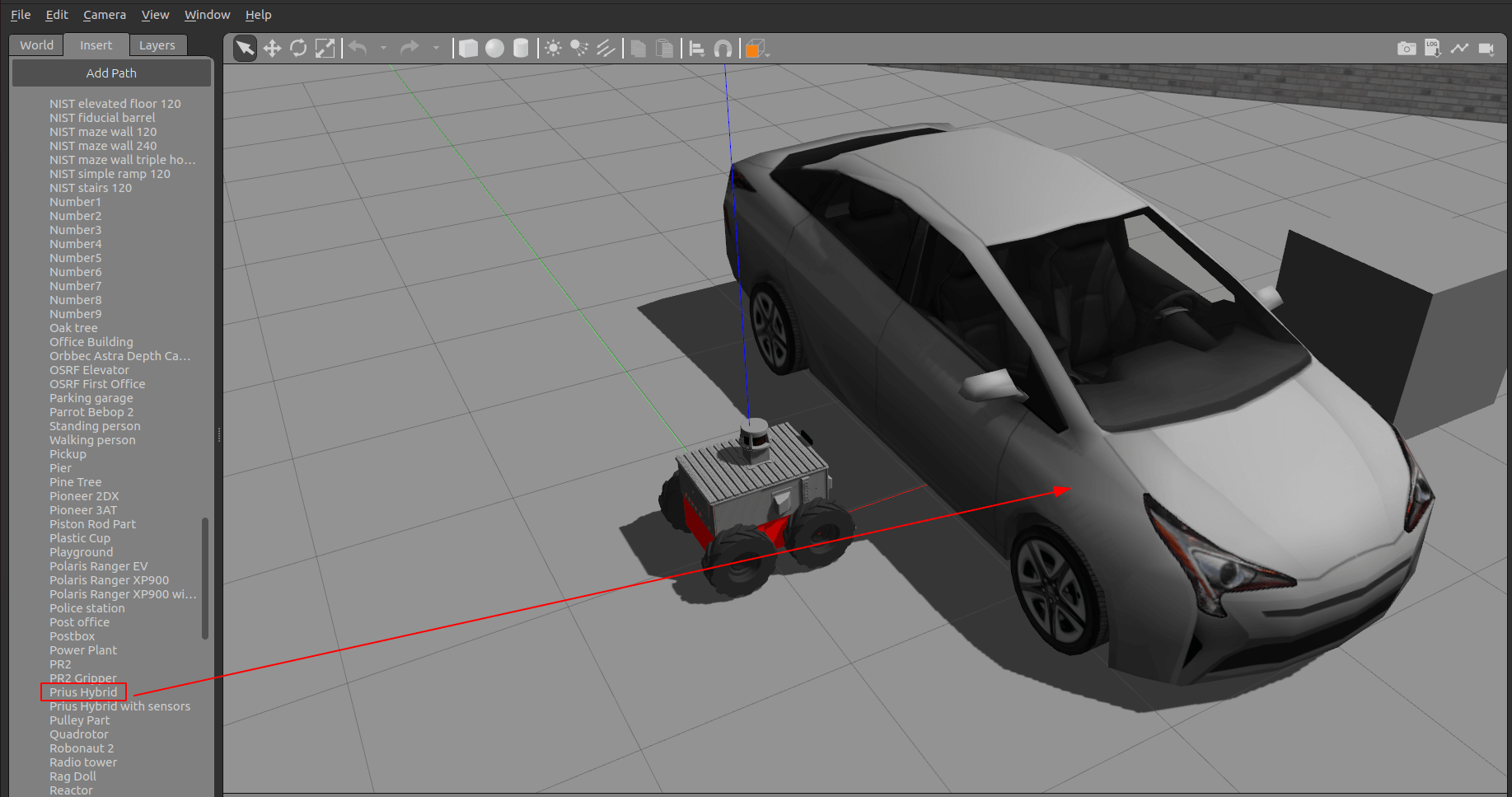This screenshot has width=1512, height=797.
Task: Click the redo arrow
Action: pyautogui.click(x=410, y=48)
